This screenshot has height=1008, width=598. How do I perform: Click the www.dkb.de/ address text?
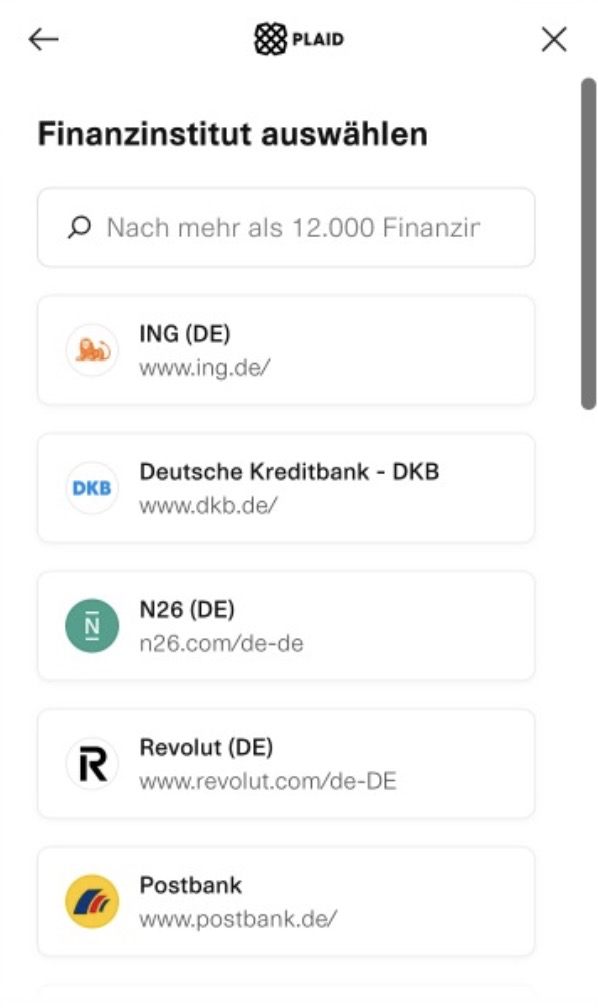208,505
